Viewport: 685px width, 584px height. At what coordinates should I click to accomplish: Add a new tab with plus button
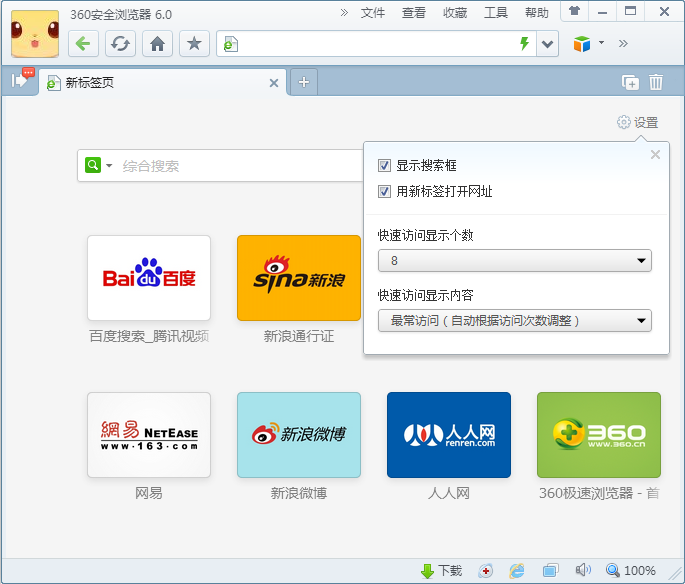pos(304,82)
